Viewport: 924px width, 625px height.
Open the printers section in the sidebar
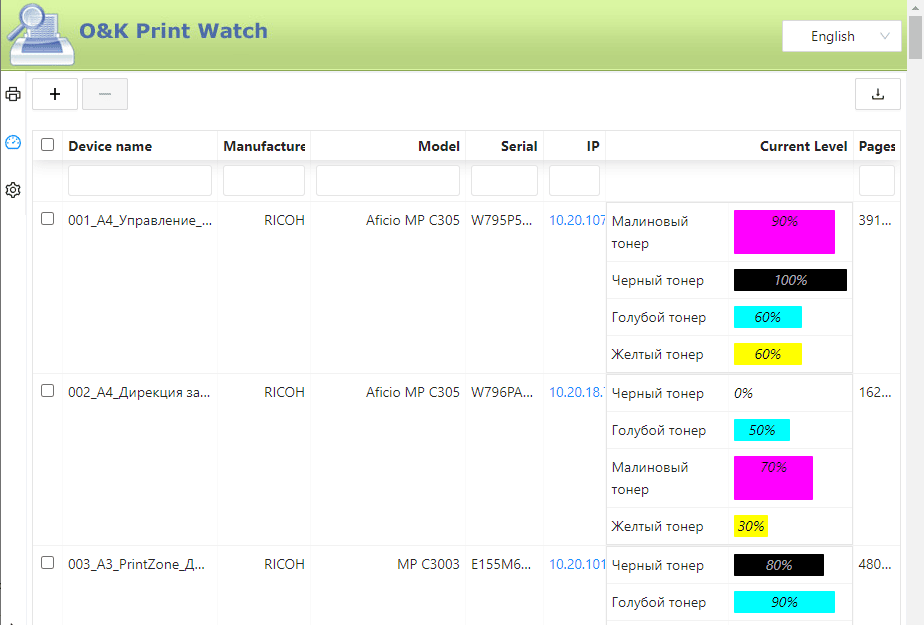(13, 94)
